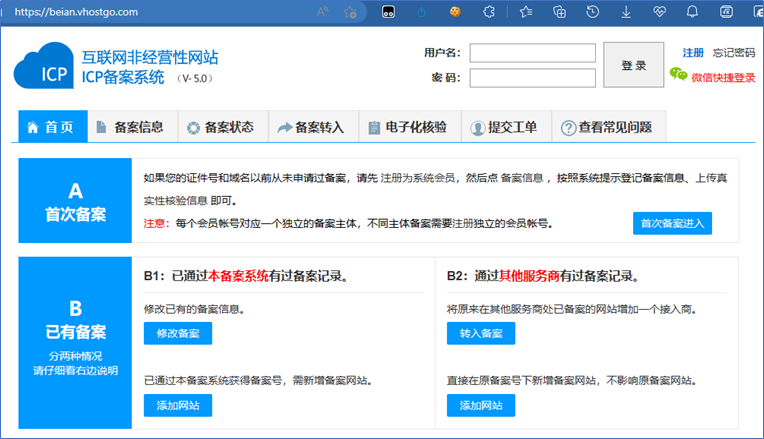Click the WeChat quick login icon
Screen dimensions: 764x439
[x=679, y=75]
